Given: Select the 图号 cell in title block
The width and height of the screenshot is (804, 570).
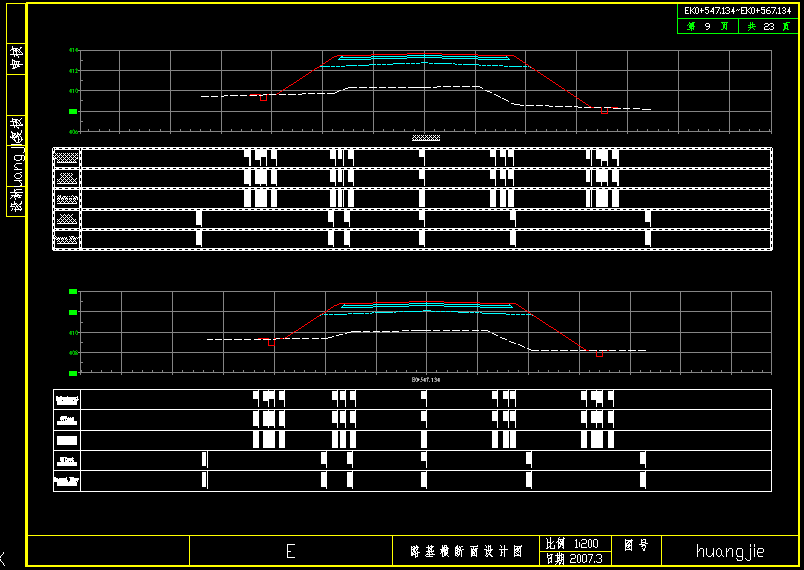Looking at the screenshot, I should [x=636, y=546].
